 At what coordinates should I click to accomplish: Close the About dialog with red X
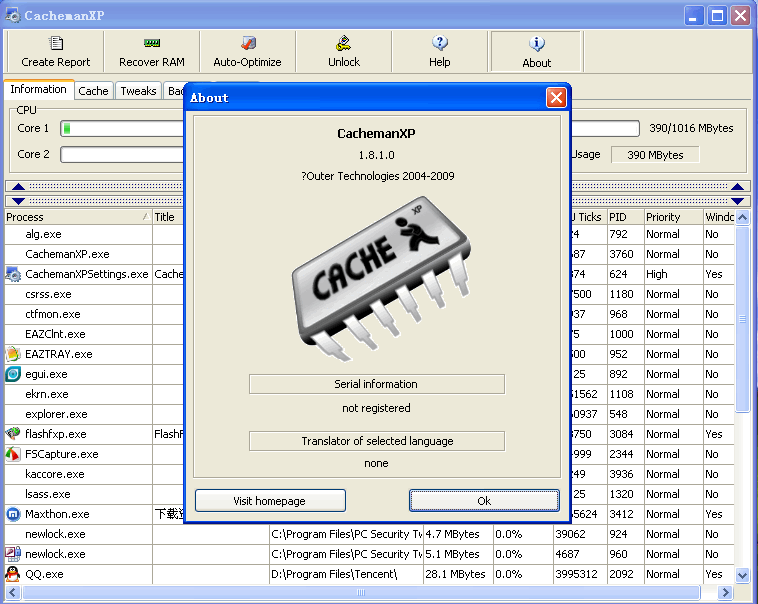pyautogui.click(x=556, y=98)
